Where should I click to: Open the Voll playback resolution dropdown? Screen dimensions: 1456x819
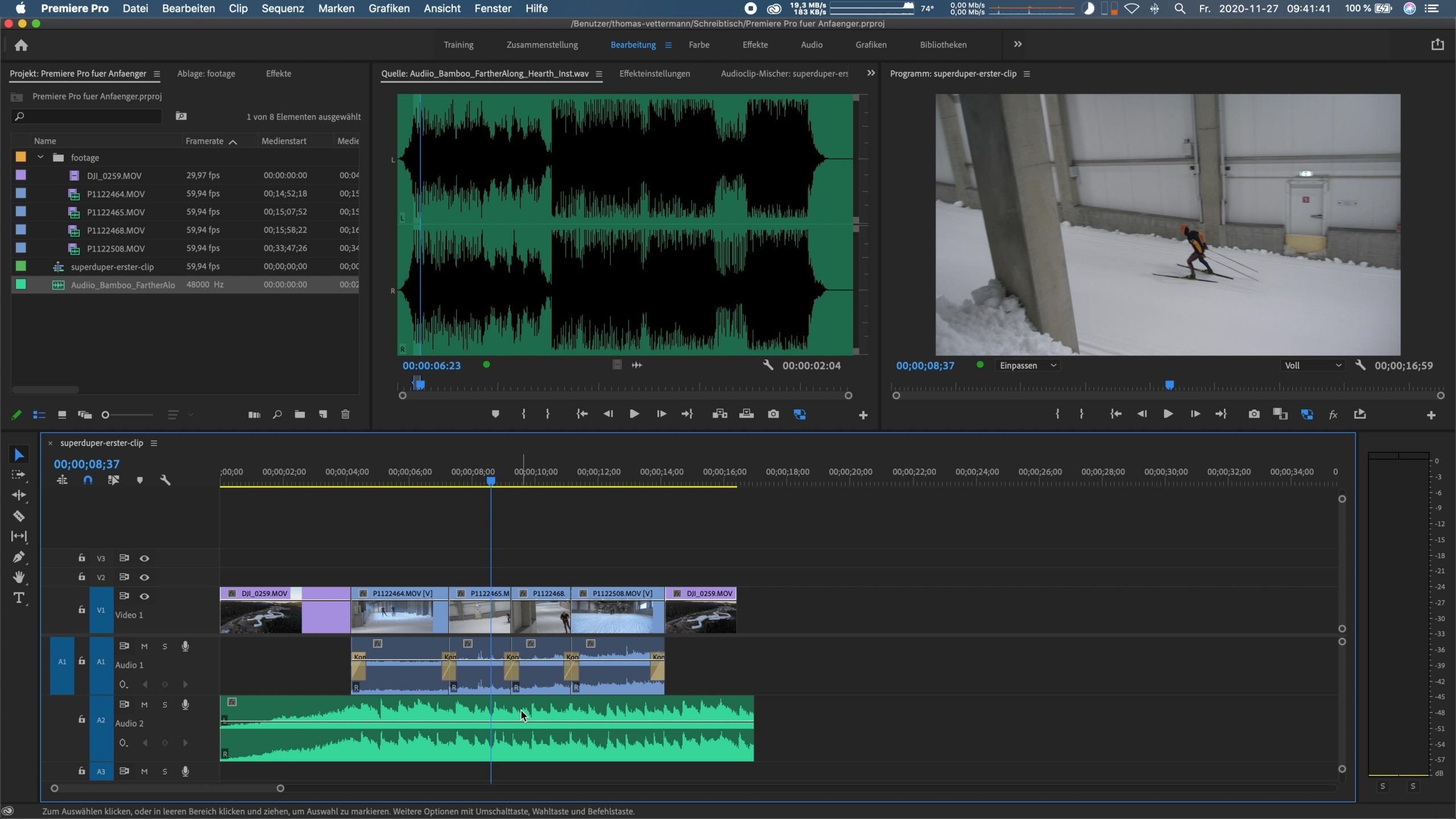[1313, 366]
